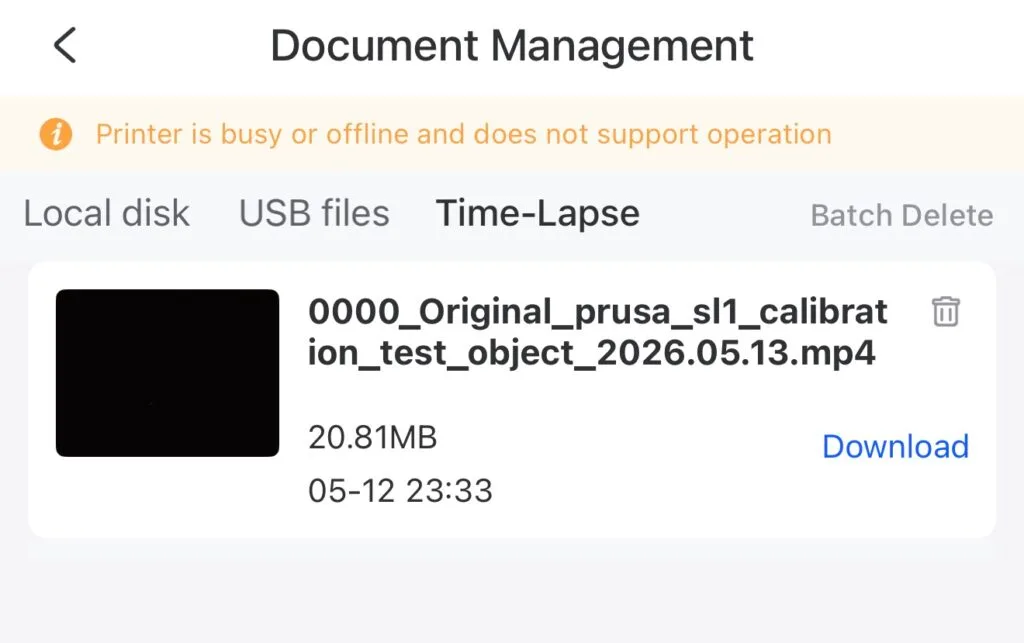1024x643 pixels.
Task: Click the empty area below the file card
Action: click(512, 591)
